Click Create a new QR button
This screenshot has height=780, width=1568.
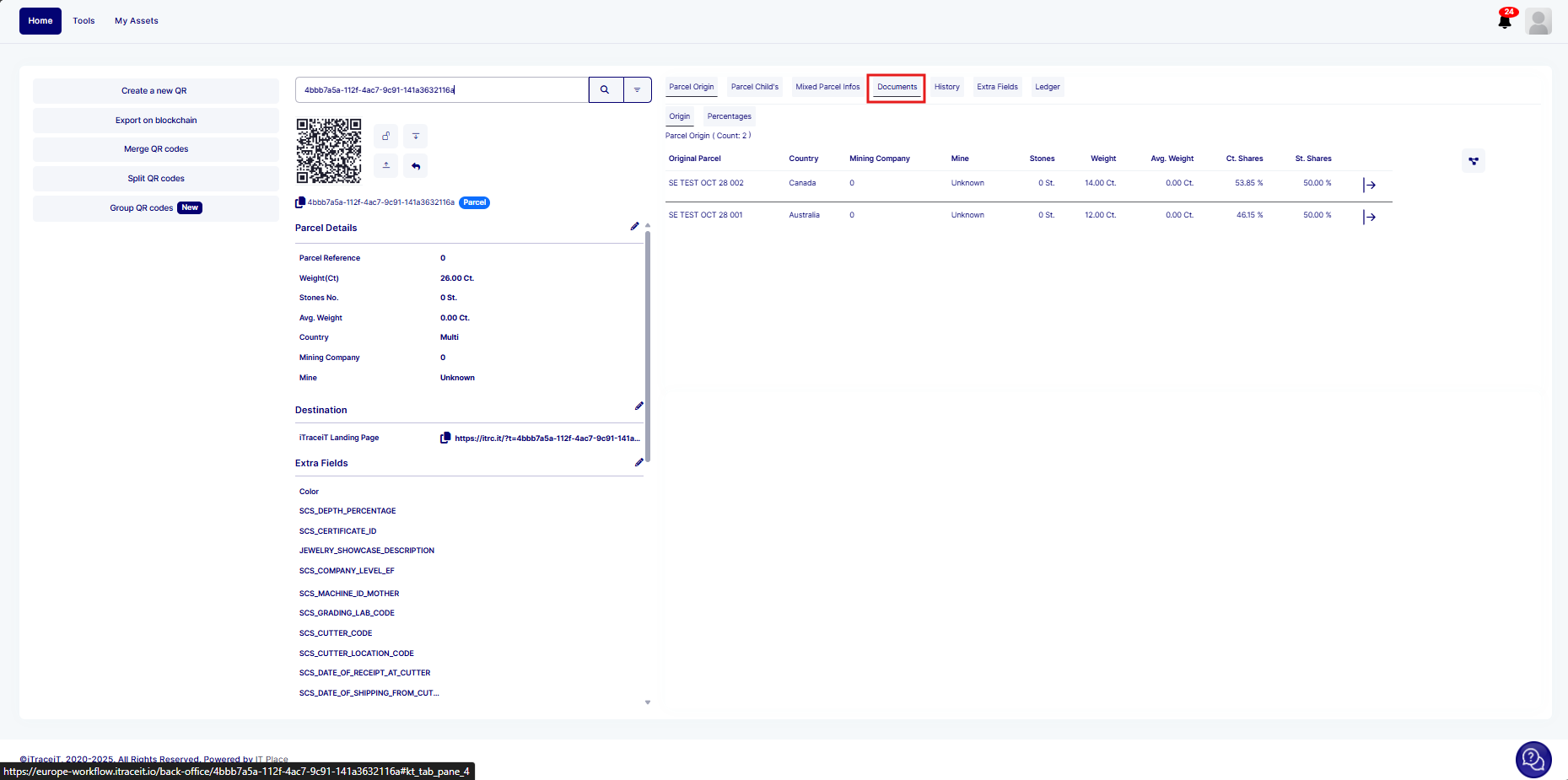[155, 91]
